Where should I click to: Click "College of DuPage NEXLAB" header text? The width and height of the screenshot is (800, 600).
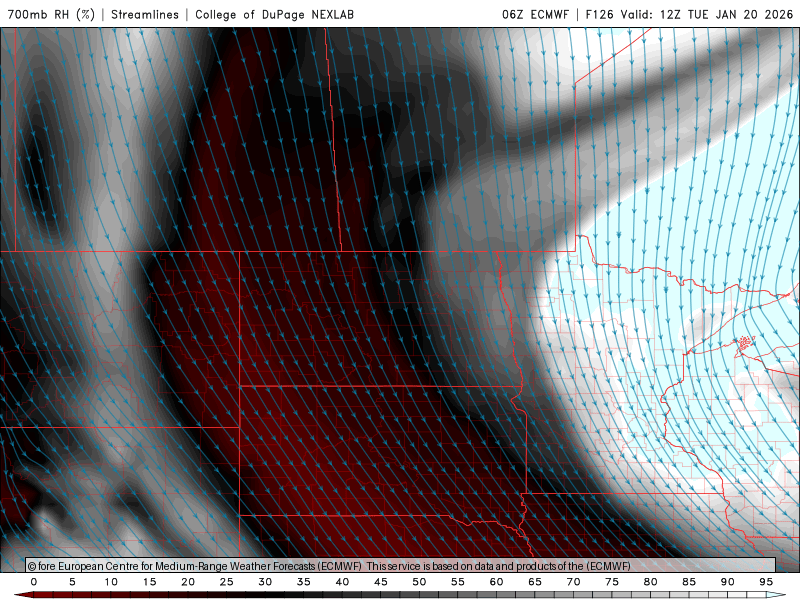click(274, 14)
